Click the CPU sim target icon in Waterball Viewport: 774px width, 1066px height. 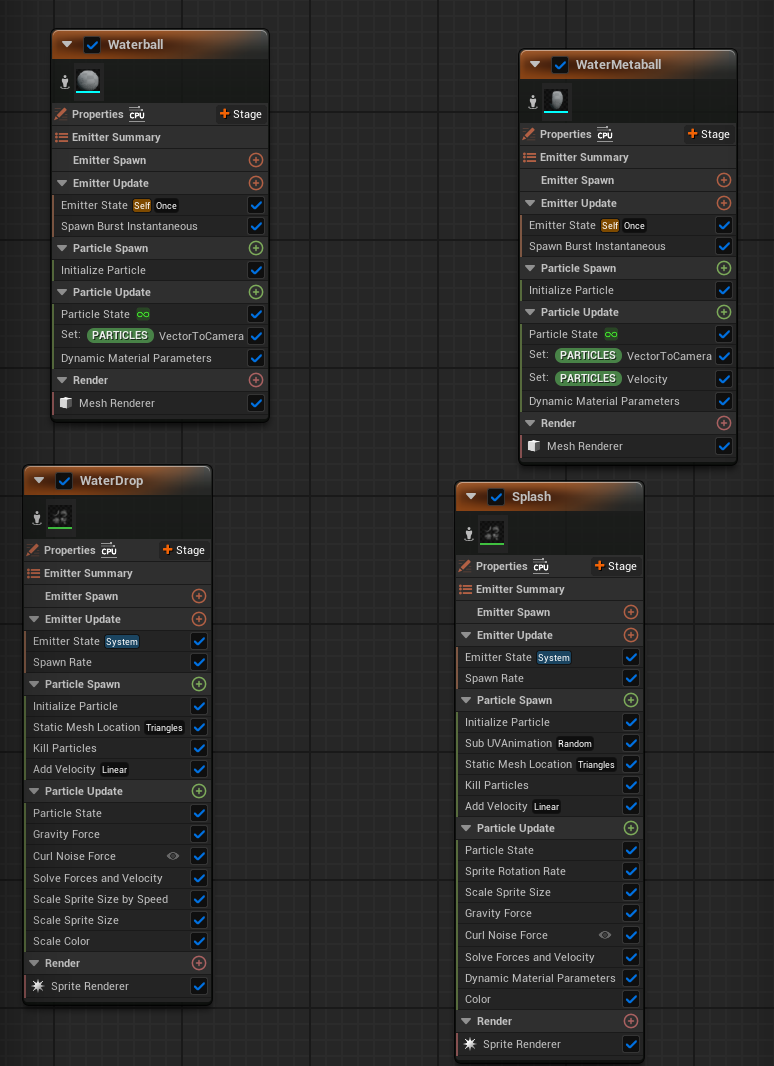pos(137,114)
